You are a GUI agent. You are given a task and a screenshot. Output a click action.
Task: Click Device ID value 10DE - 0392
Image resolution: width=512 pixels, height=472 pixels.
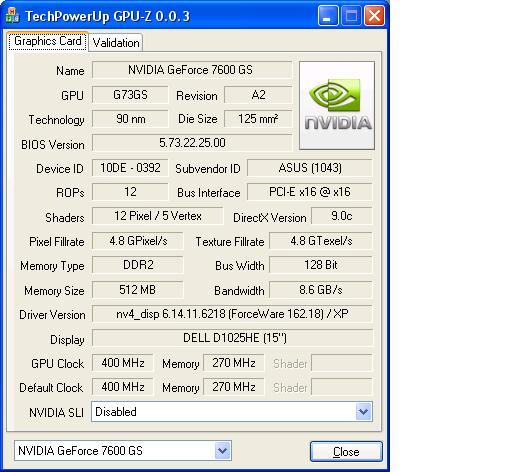[x=130, y=168]
